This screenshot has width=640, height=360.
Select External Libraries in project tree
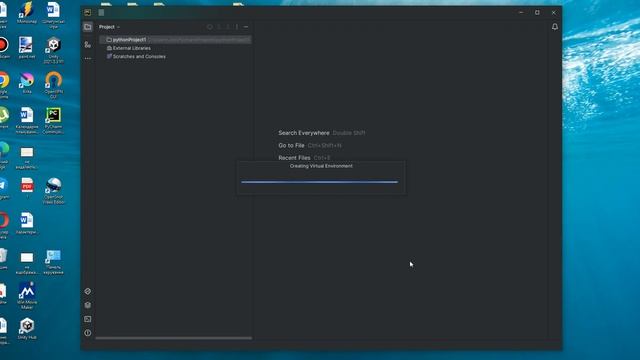tap(129, 48)
